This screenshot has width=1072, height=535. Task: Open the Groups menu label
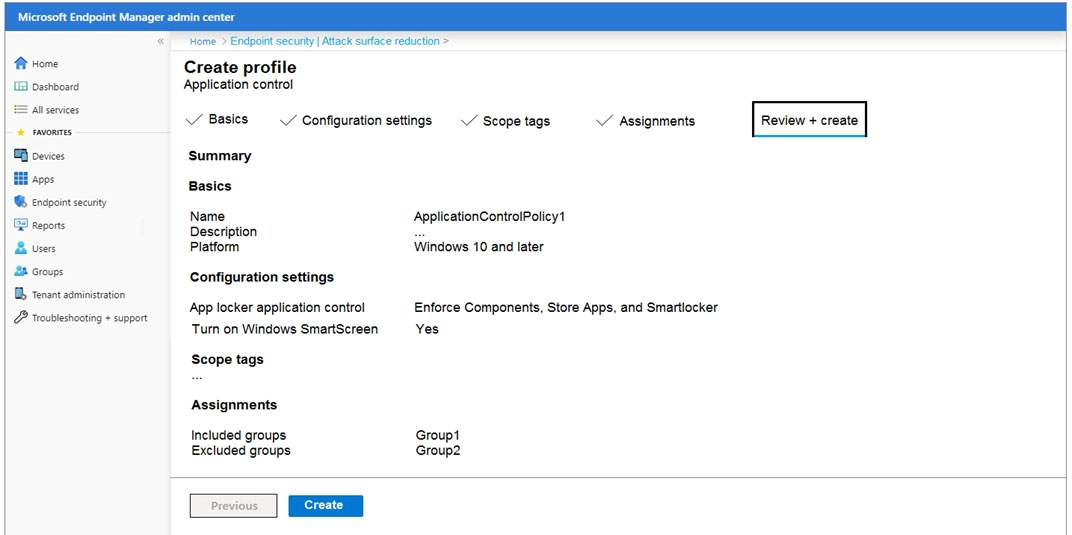click(x=48, y=272)
